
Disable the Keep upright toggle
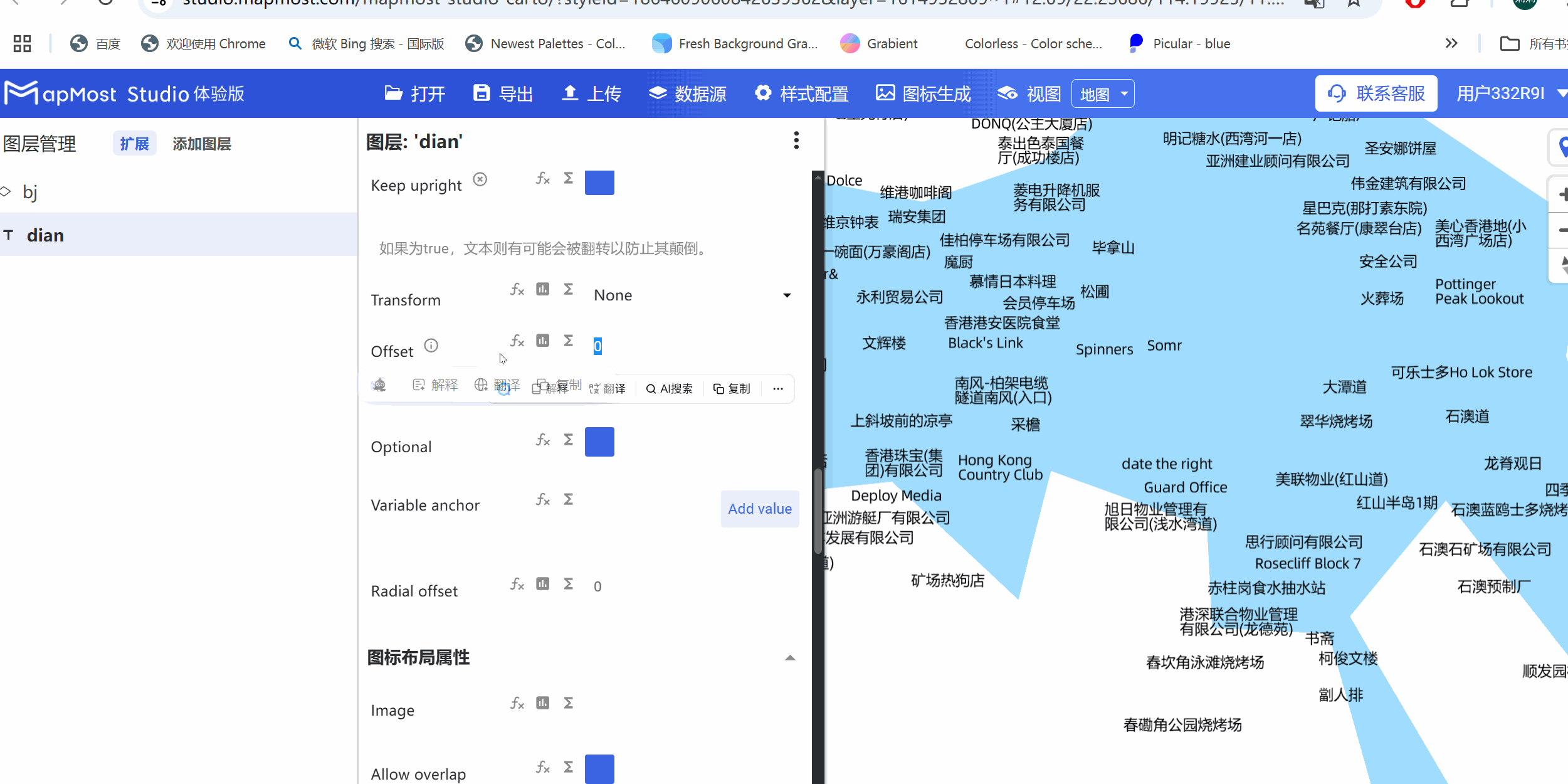coord(599,182)
